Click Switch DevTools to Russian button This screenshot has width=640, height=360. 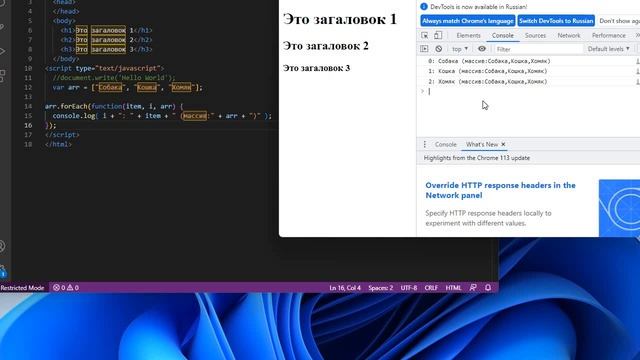click(556, 21)
